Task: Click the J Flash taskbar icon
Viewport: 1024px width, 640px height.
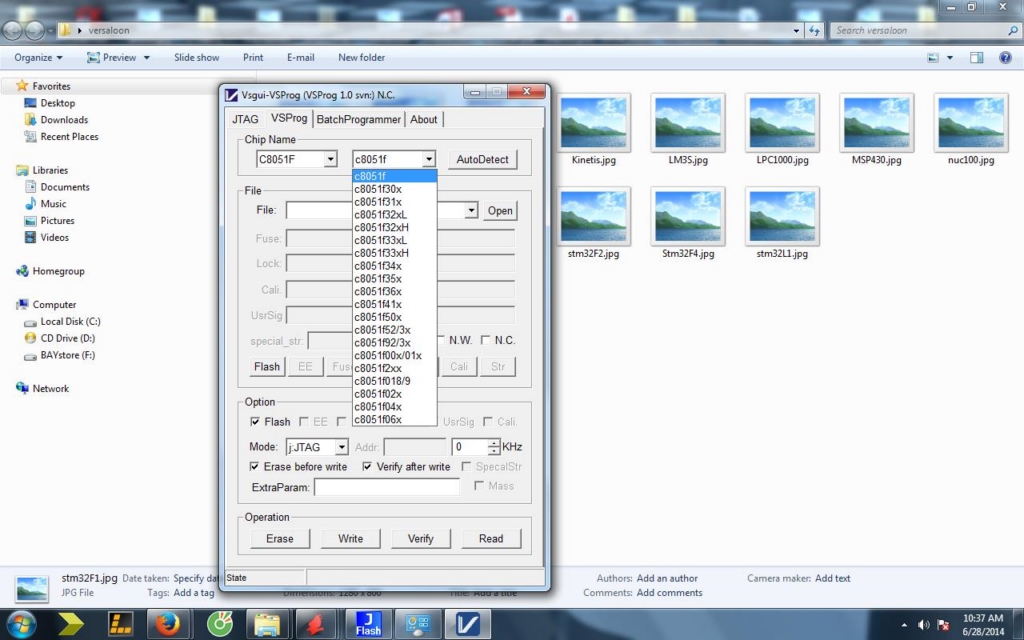Action: 368,625
